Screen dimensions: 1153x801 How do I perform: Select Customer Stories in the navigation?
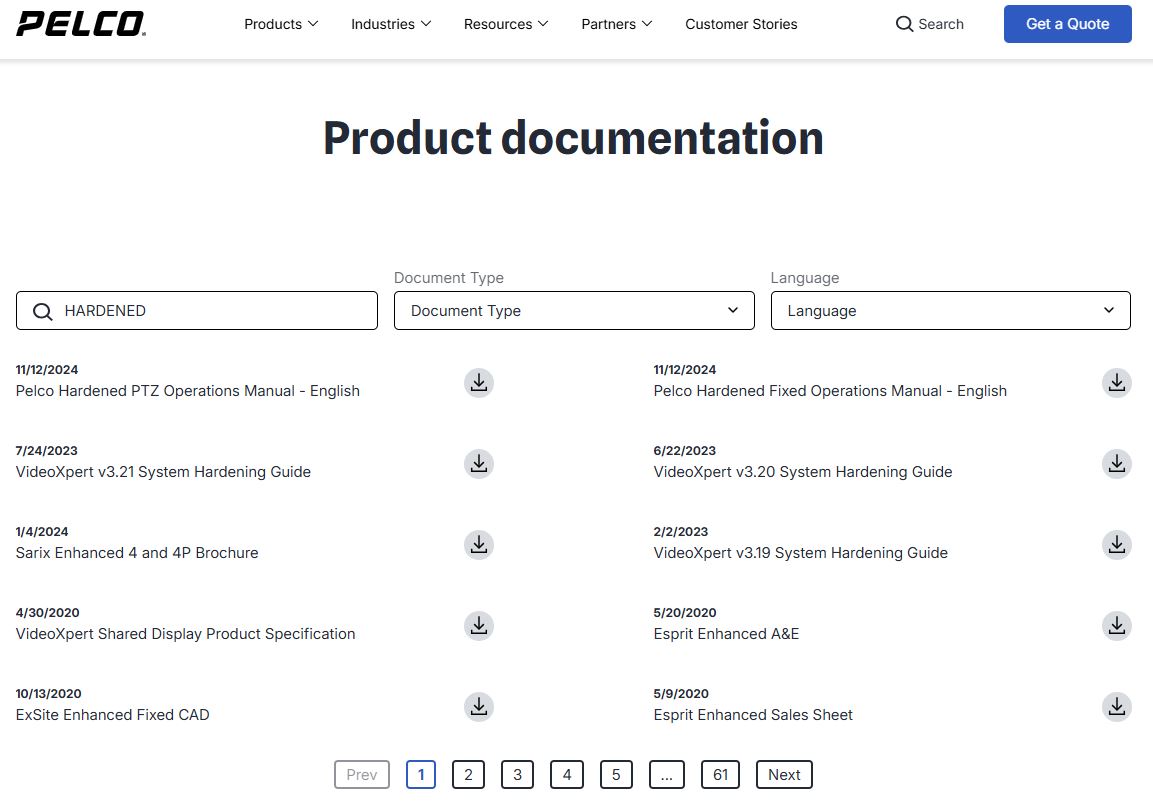[x=741, y=24]
